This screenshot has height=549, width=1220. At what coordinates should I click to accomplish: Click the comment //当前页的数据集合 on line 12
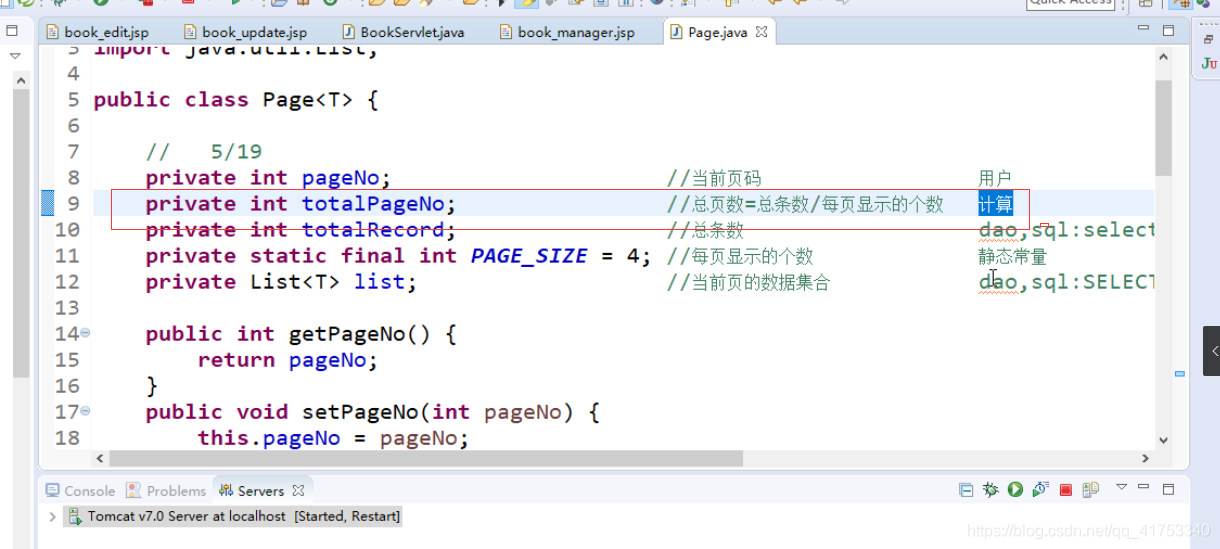pyautogui.click(x=748, y=282)
